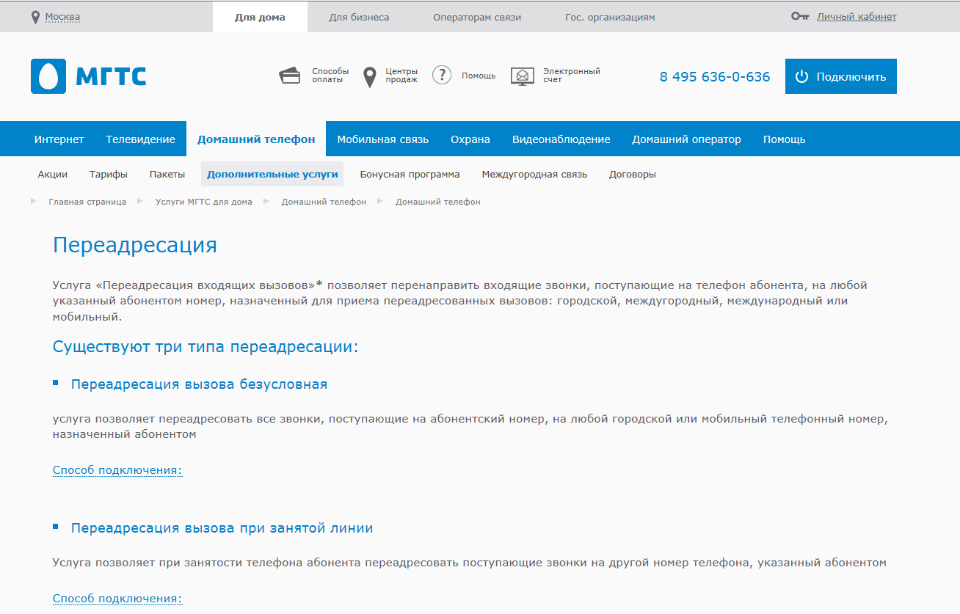Viewport: 960px width, 614px height.
Task: Open the Пакеты submenu item
Action: pos(167,174)
